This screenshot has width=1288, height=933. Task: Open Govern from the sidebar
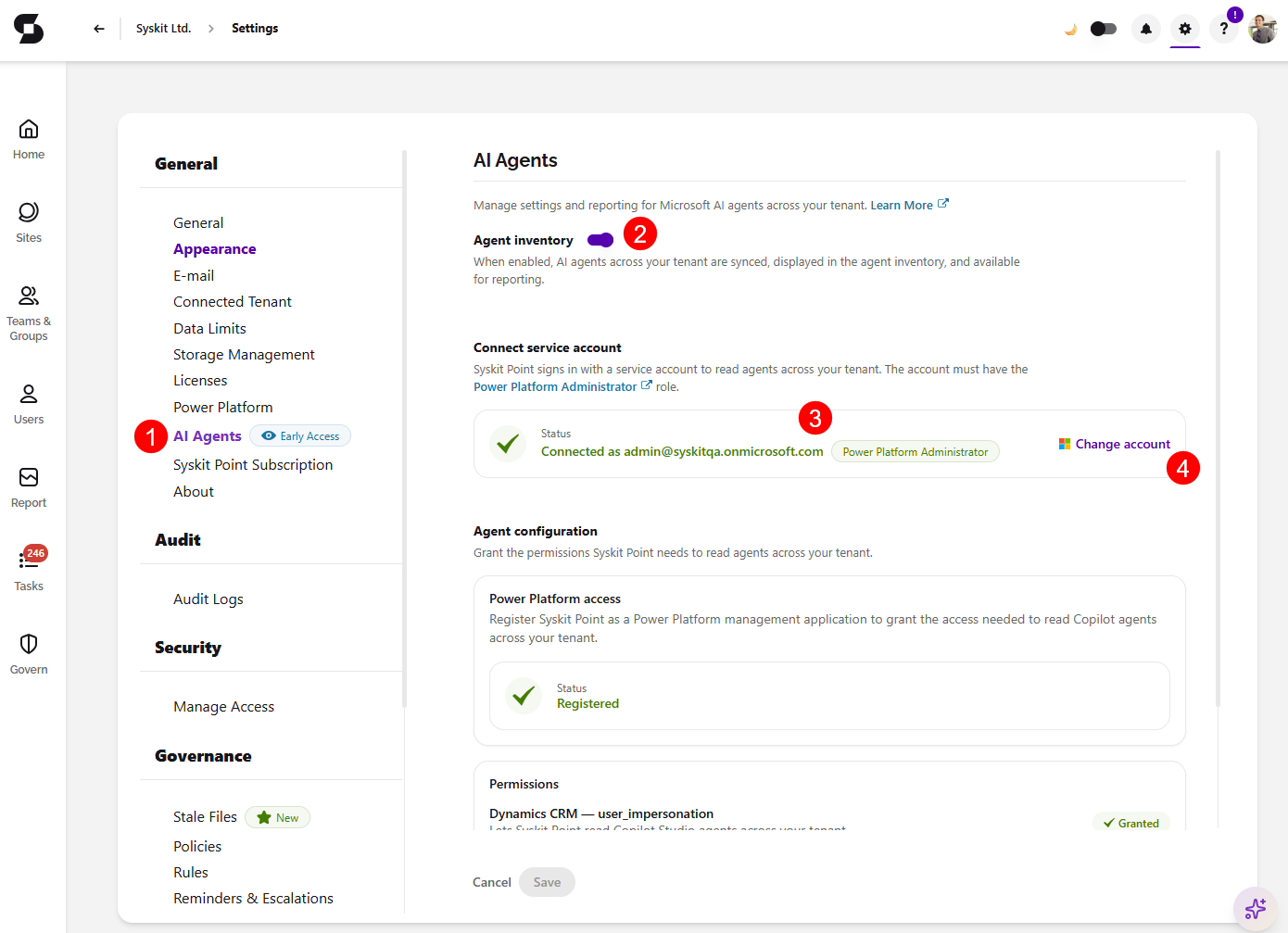tap(29, 655)
